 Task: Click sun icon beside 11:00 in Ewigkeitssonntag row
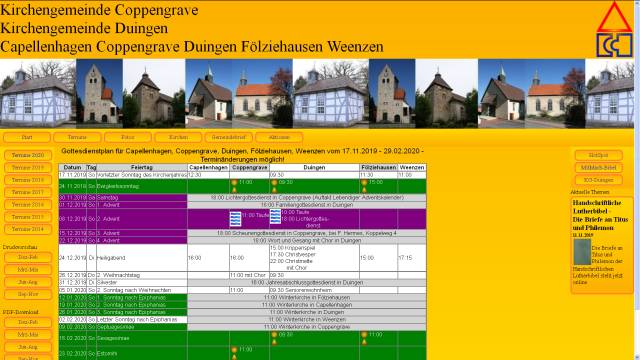point(234,186)
